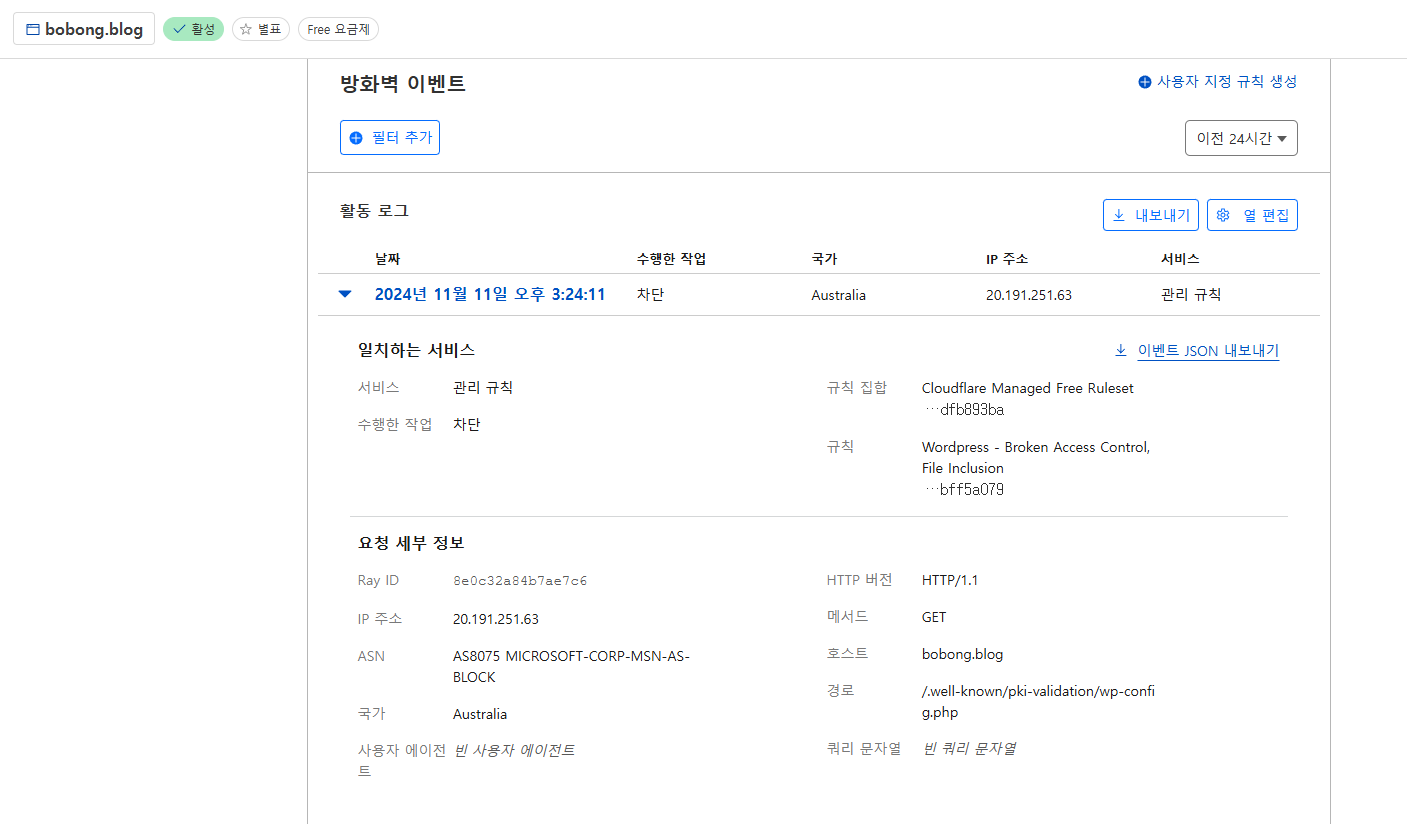Click the 이벤트 JSON 내보내기 link
The height and width of the screenshot is (824, 1407).
click(1208, 350)
